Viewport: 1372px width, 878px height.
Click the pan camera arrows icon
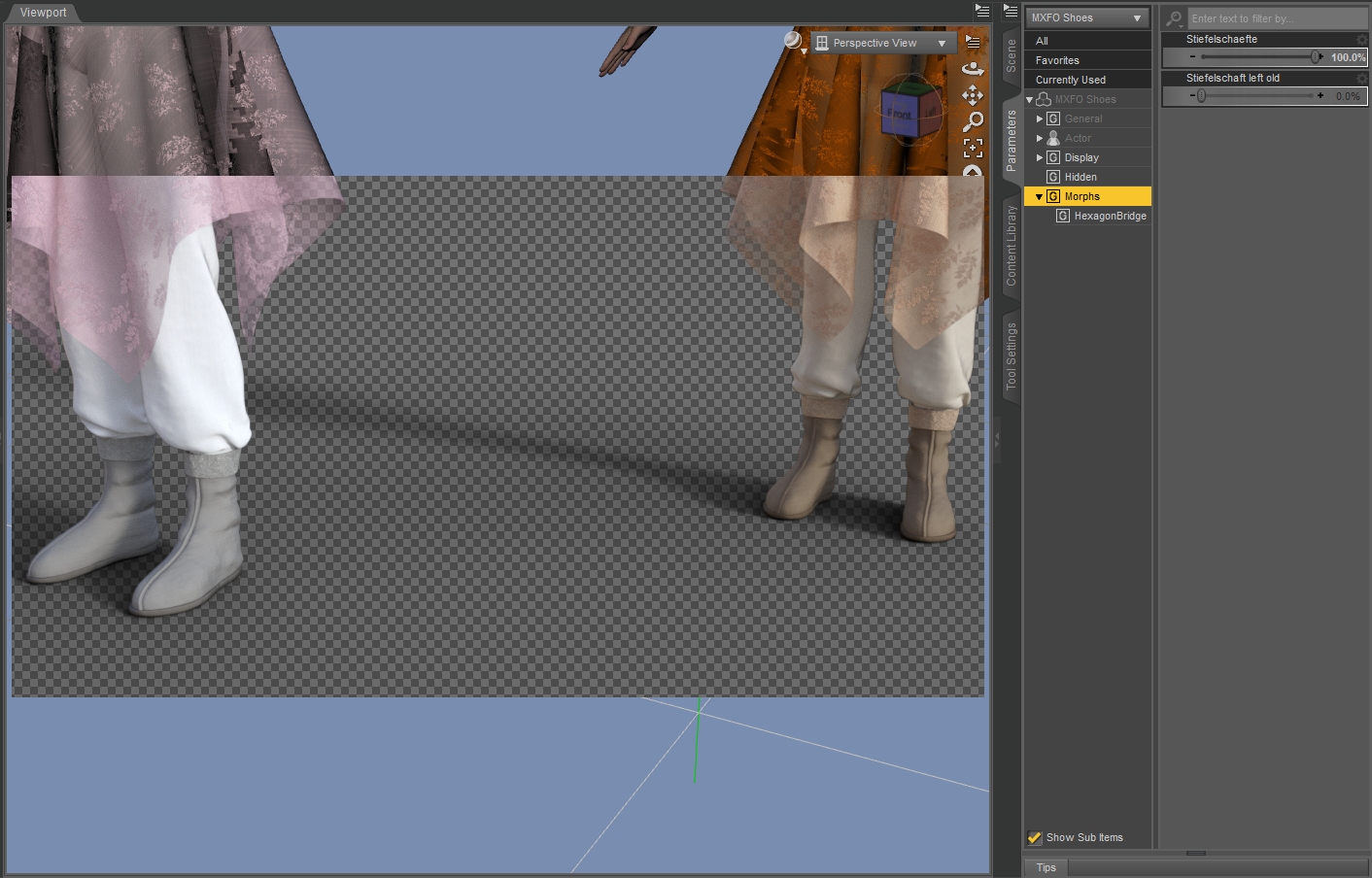pyautogui.click(x=972, y=95)
